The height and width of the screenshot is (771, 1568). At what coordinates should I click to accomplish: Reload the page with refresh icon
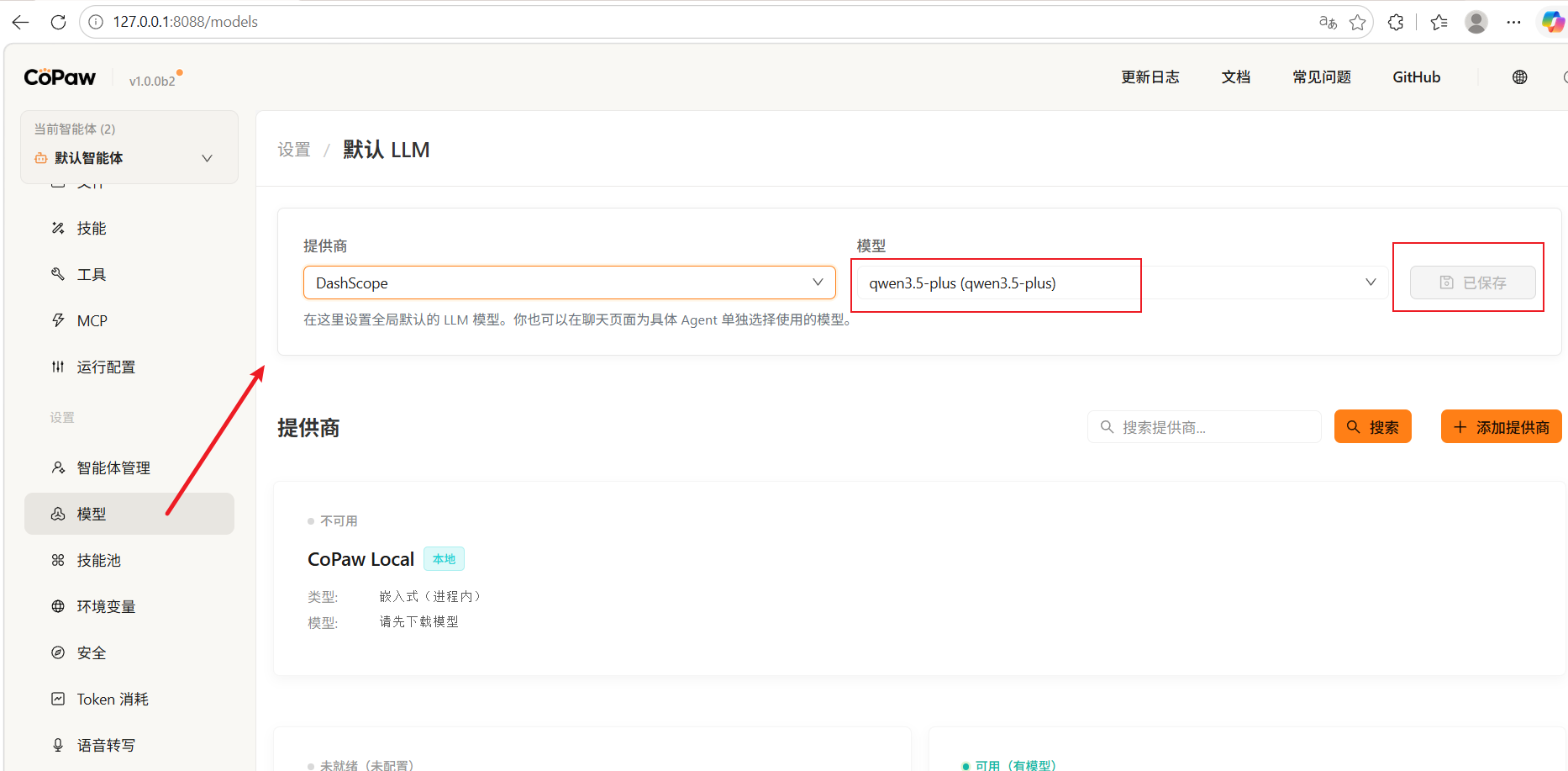(x=58, y=22)
